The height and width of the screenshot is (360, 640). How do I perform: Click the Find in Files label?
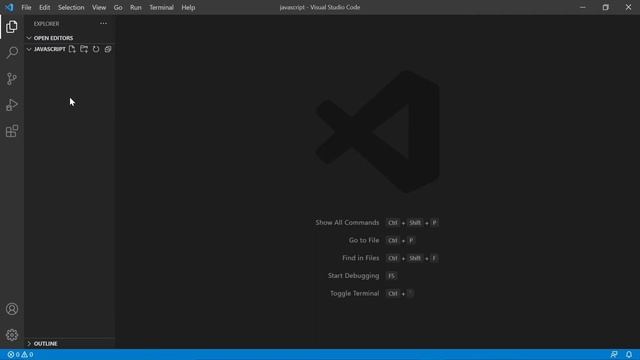click(x=361, y=258)
